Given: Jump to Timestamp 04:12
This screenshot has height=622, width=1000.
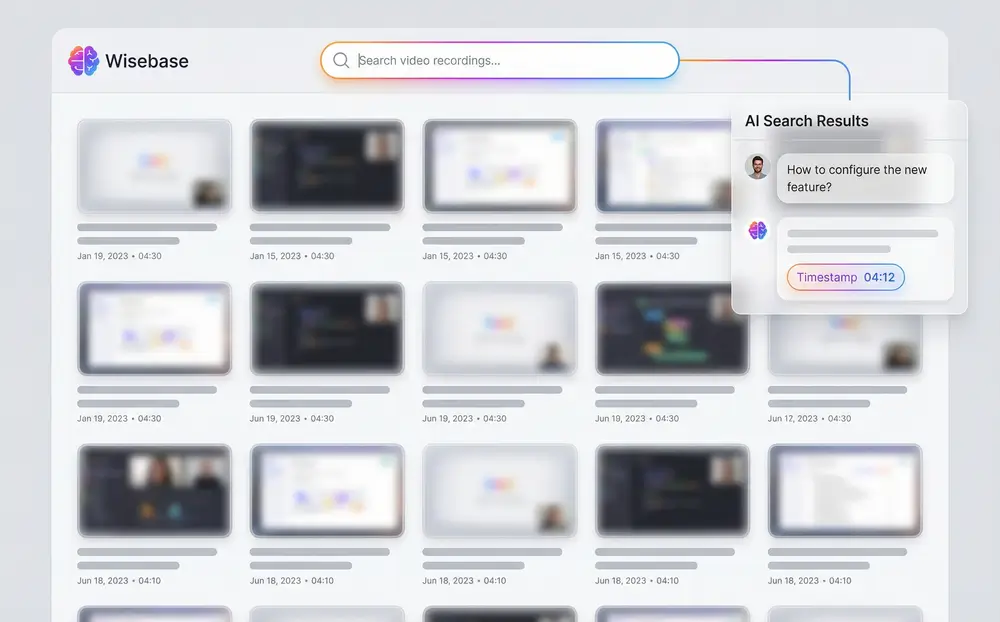Looking at the screenshot, I should tap(846, 278).
